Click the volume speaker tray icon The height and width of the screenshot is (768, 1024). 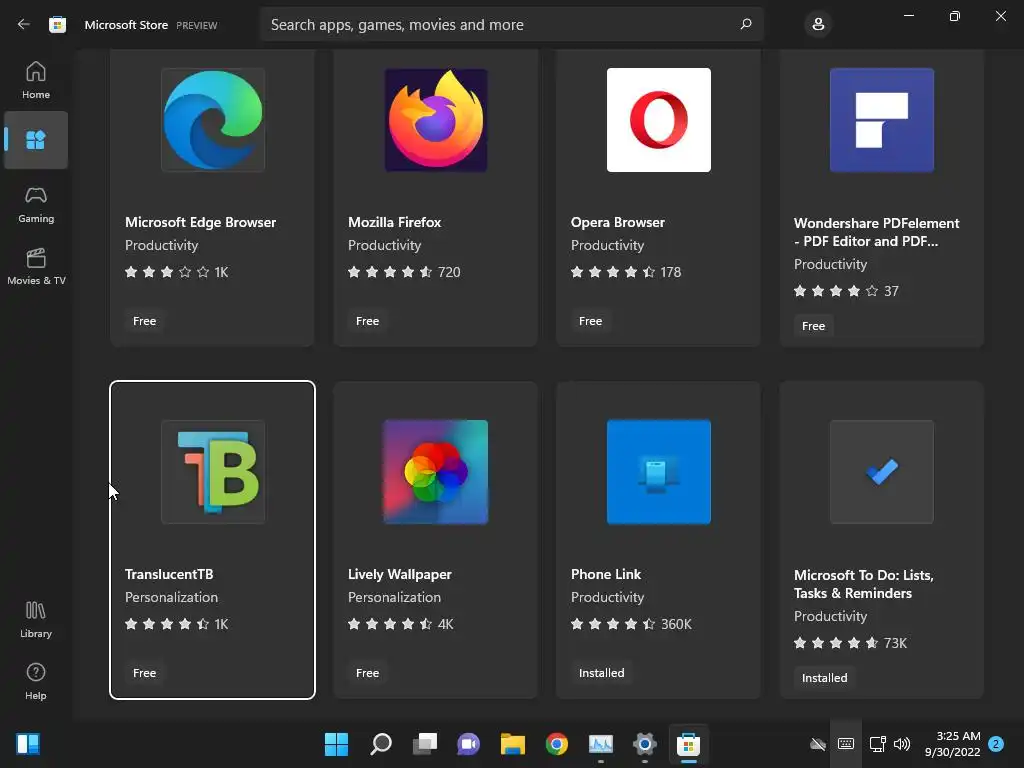[902, 744]
